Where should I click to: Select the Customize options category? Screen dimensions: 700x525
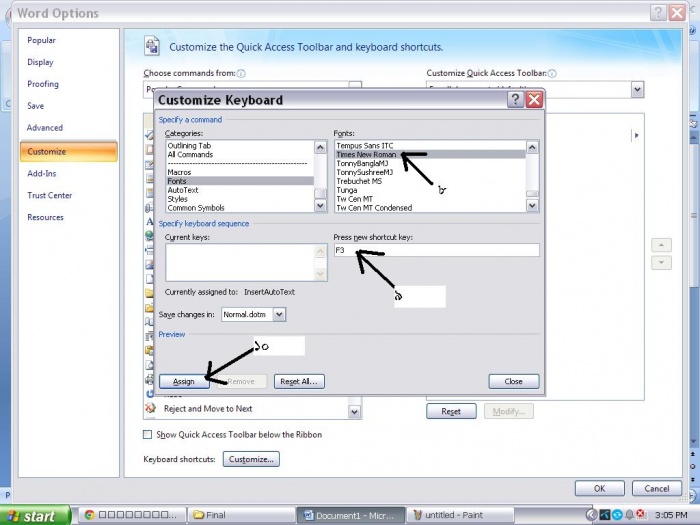pyautogui.click(x=69, y=151)
